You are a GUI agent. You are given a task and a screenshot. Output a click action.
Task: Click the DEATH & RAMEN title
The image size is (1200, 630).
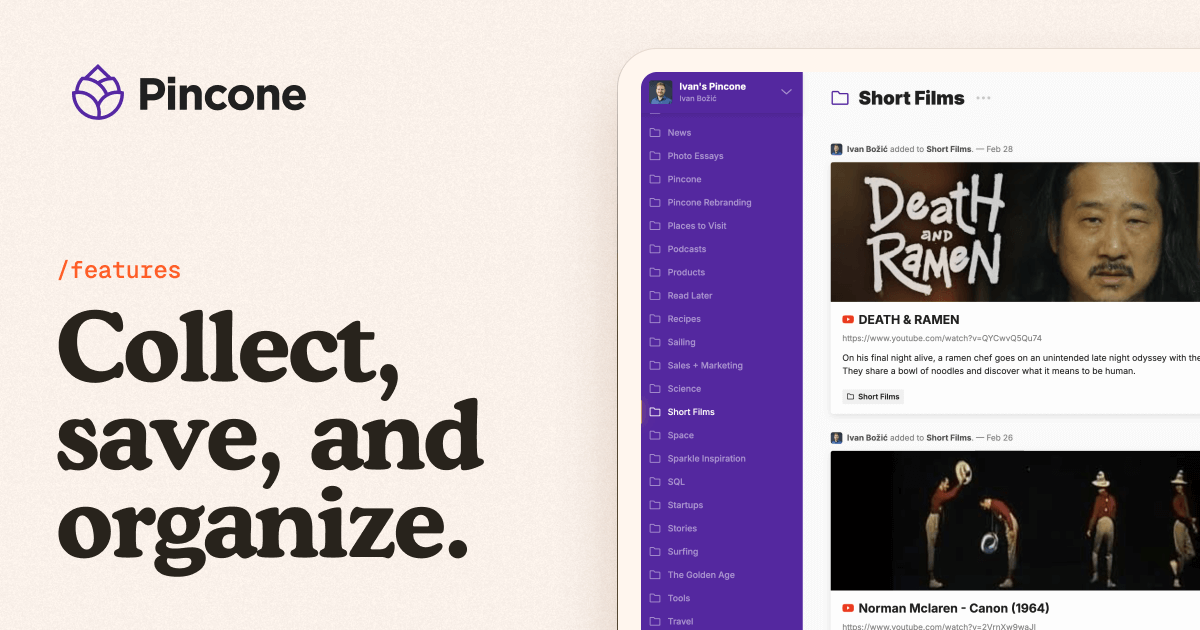coord(908,320)
